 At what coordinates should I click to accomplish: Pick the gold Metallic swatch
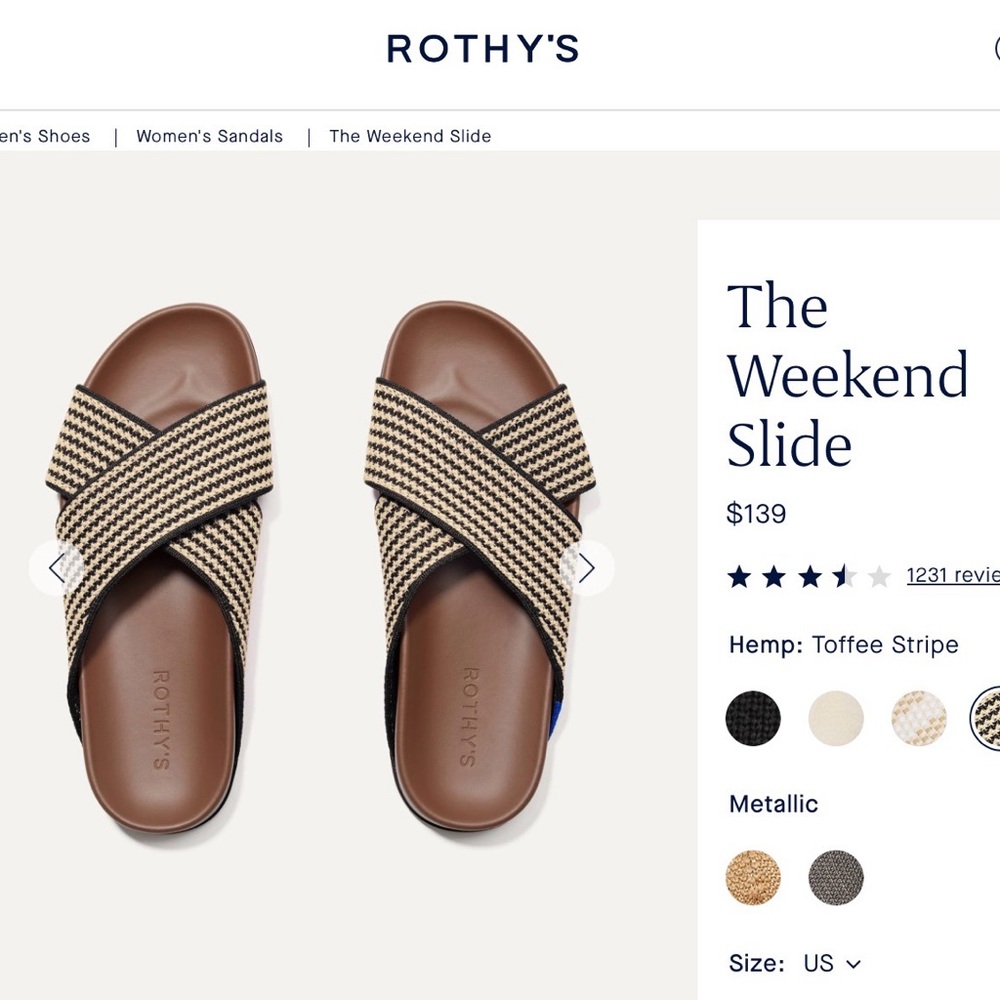click(x=753, y=877)
